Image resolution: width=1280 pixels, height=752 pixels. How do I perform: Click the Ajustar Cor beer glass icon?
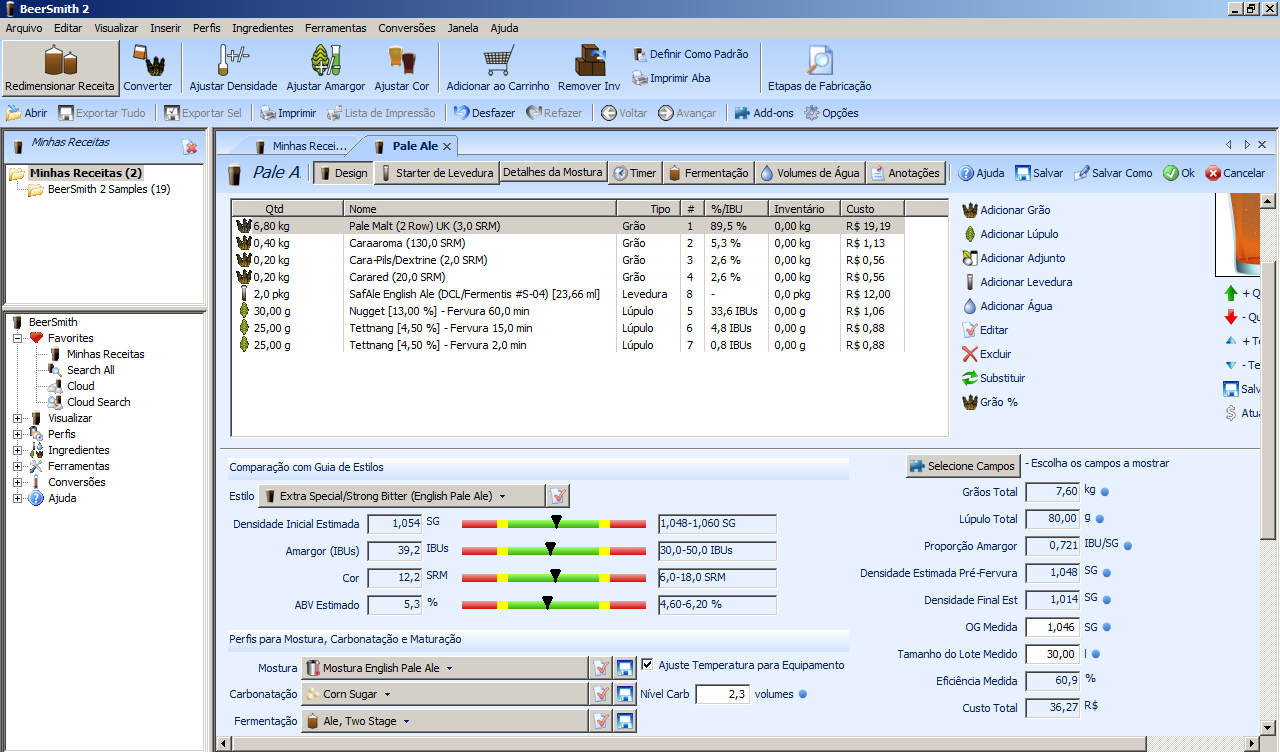[x=401, y=61]
